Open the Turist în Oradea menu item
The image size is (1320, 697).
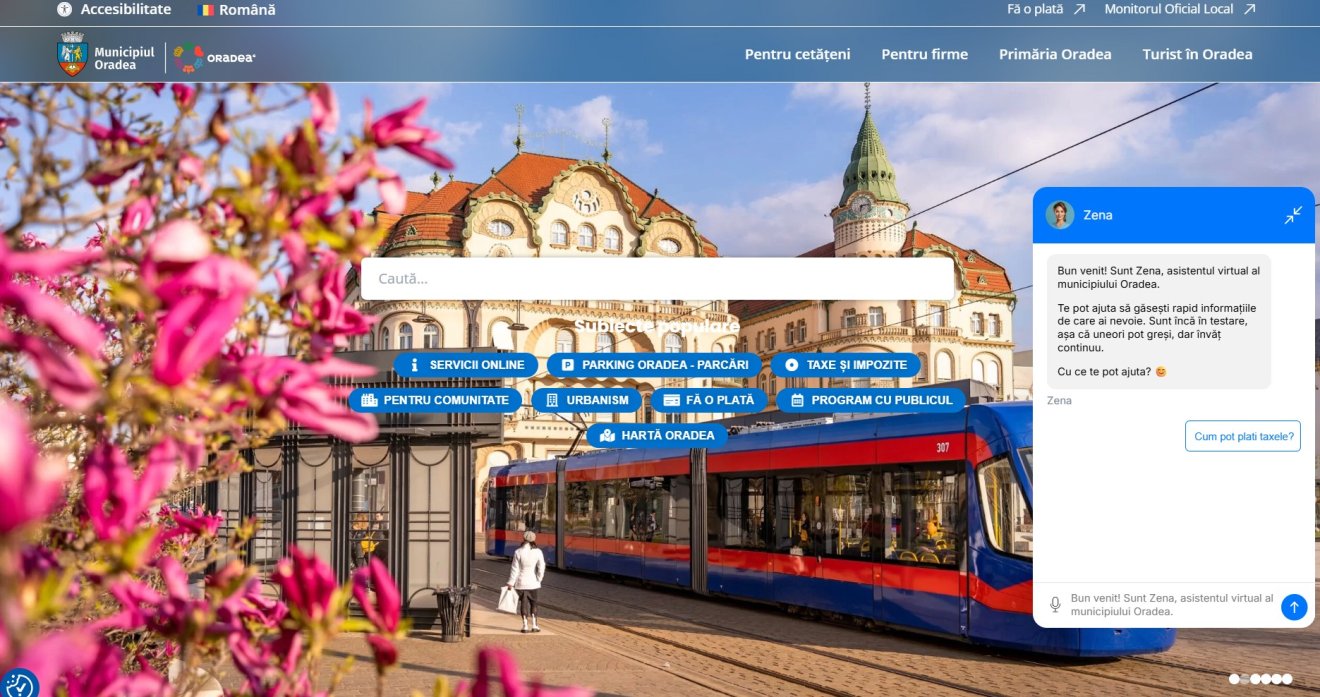pyautogui.click(x=1197, y=54)
